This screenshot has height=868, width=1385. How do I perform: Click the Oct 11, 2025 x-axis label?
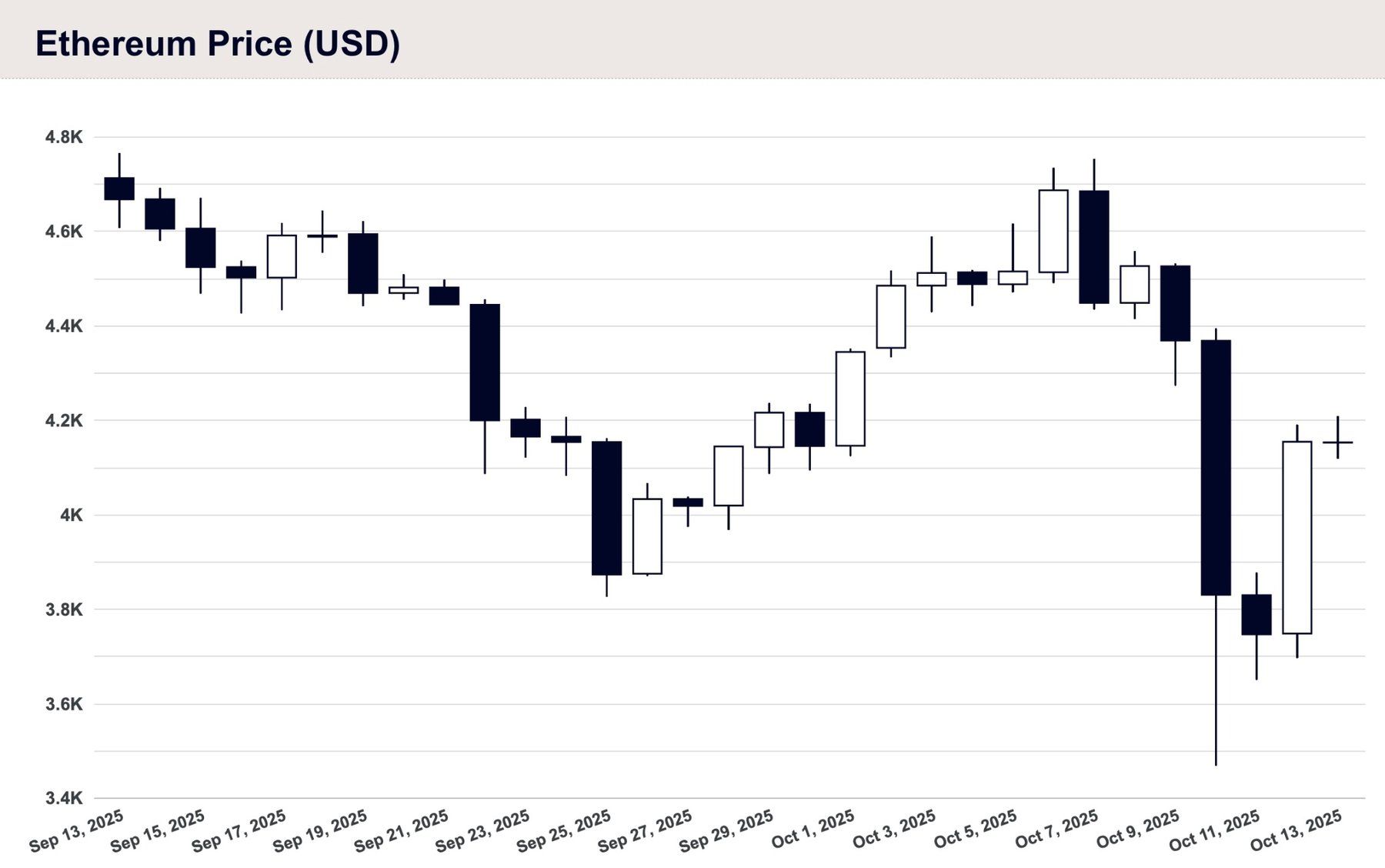coord(1214,831)
